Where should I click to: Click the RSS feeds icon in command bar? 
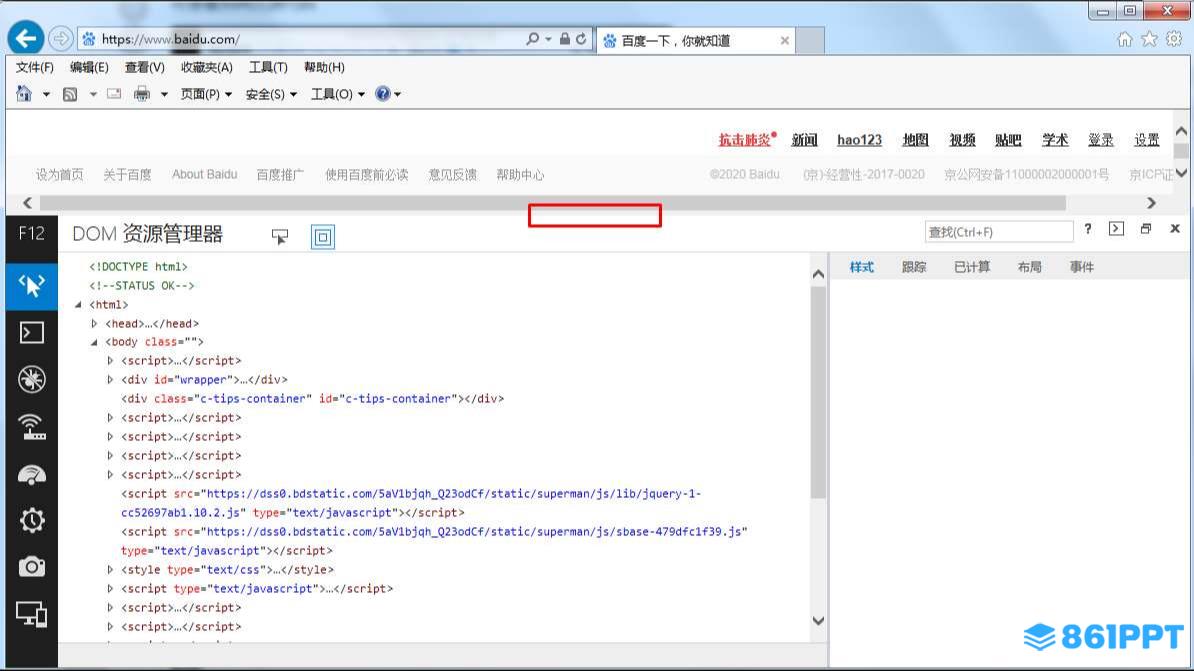(70, 94)
